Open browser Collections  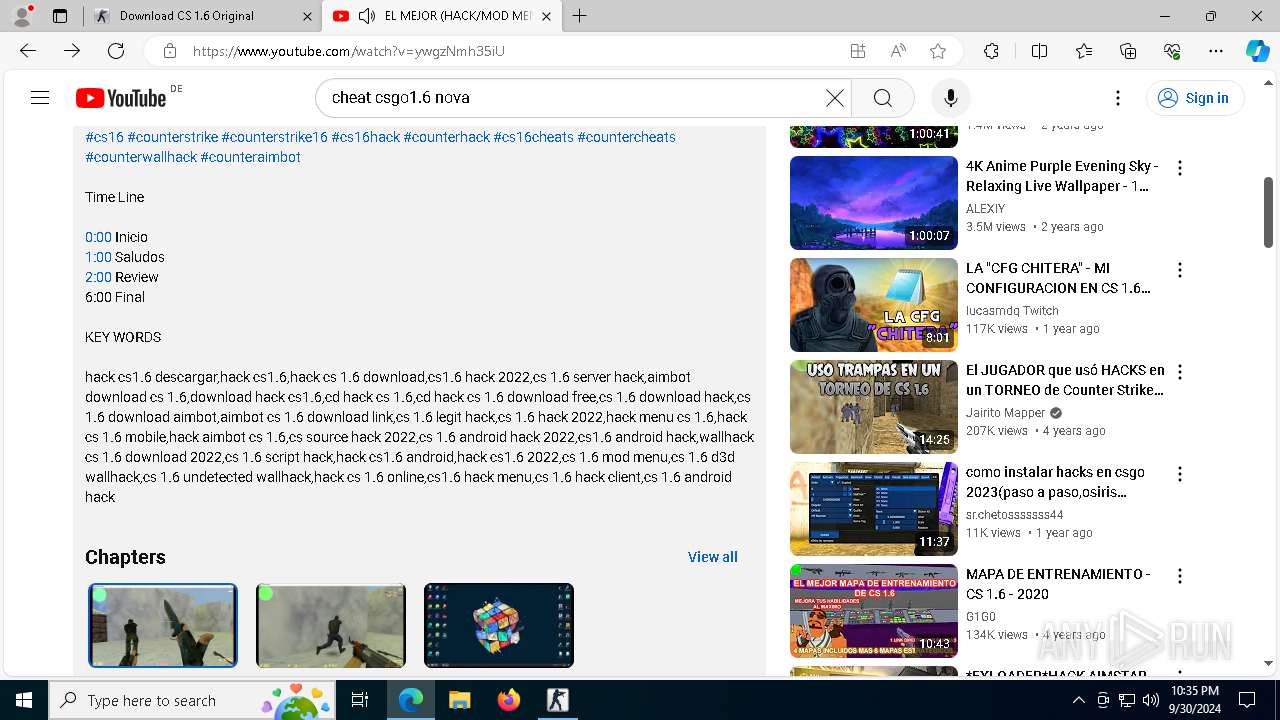[1128, 51]
